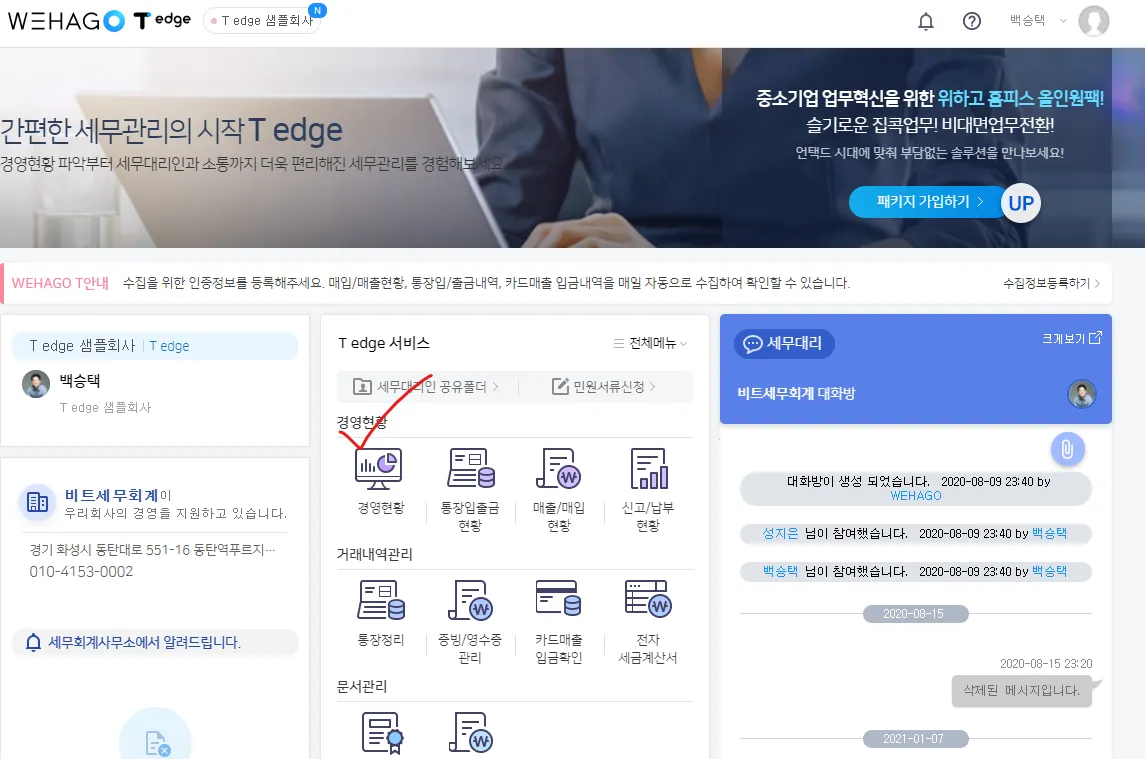Click the empty document icon at bottom left
The height and width of the screenshot is (759, 1145).
click(156, 742)
